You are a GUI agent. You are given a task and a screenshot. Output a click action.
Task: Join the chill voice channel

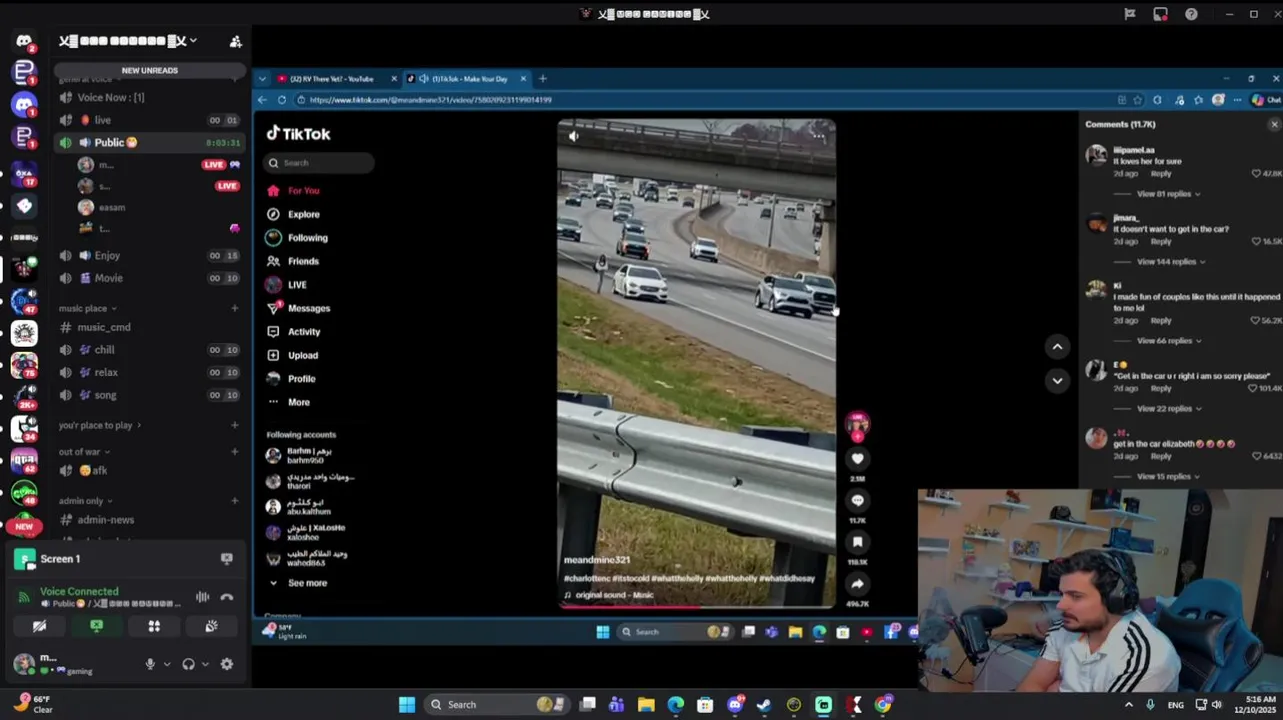[150, 350]
